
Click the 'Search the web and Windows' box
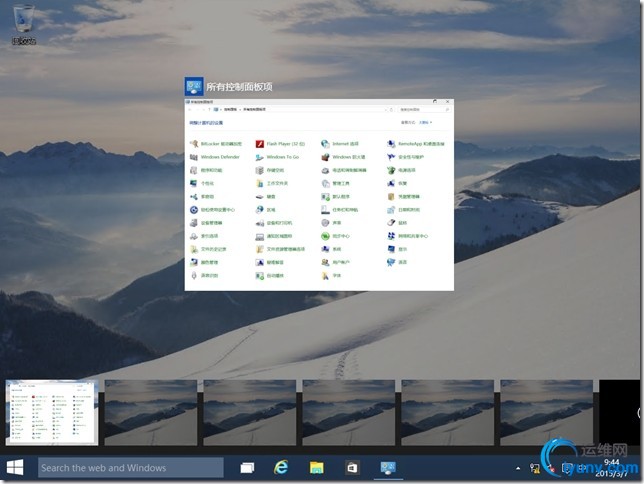130,467
